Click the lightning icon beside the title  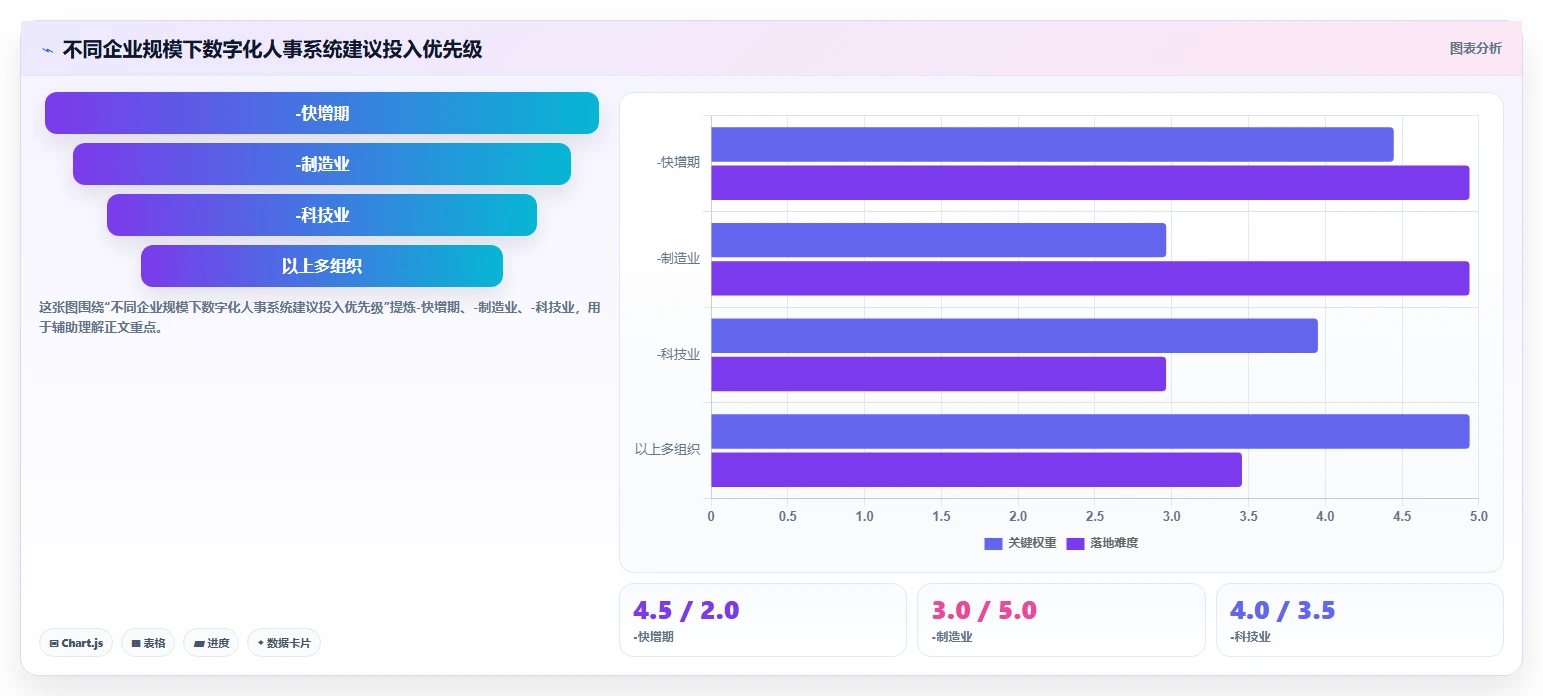(47, 49)
